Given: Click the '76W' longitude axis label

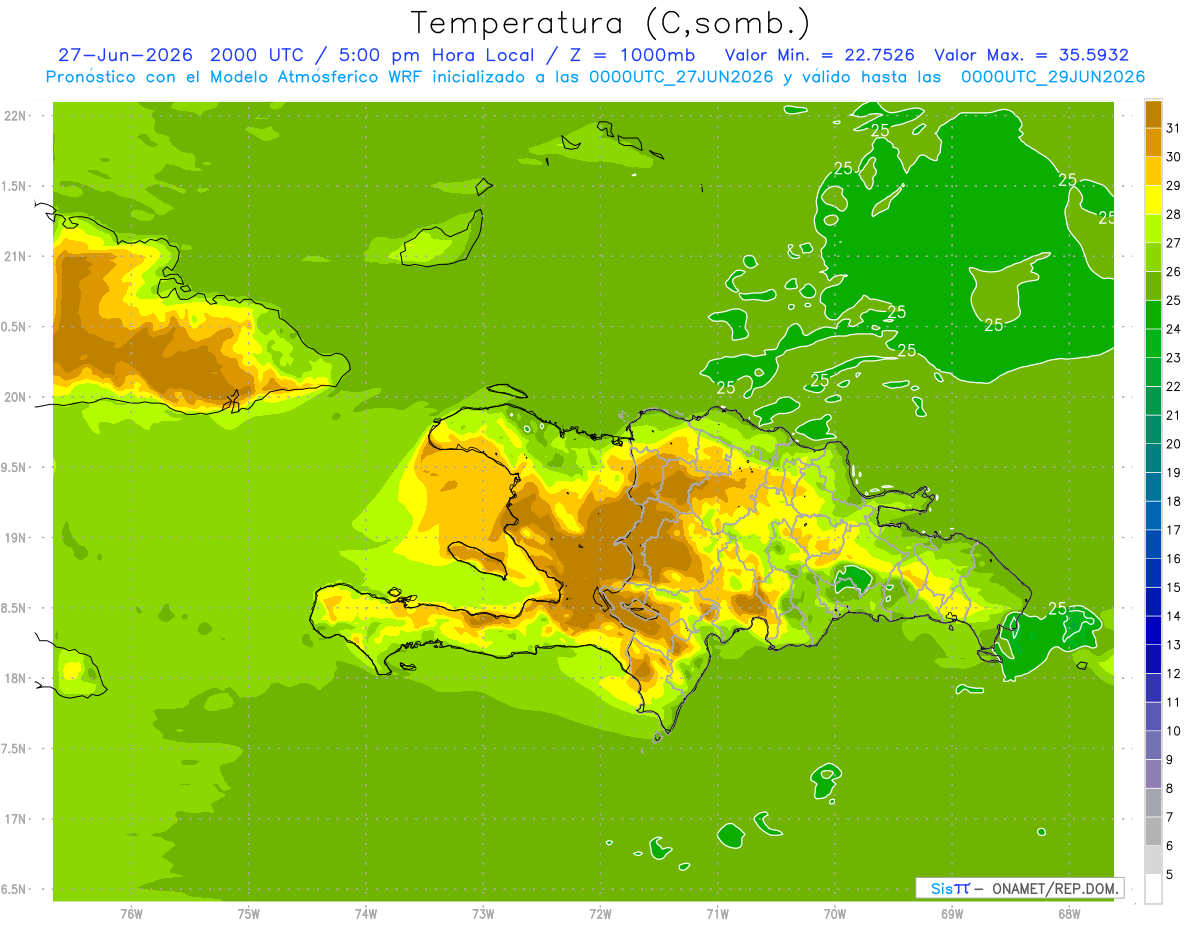Looking at the screenshot, I should (131, 914).
